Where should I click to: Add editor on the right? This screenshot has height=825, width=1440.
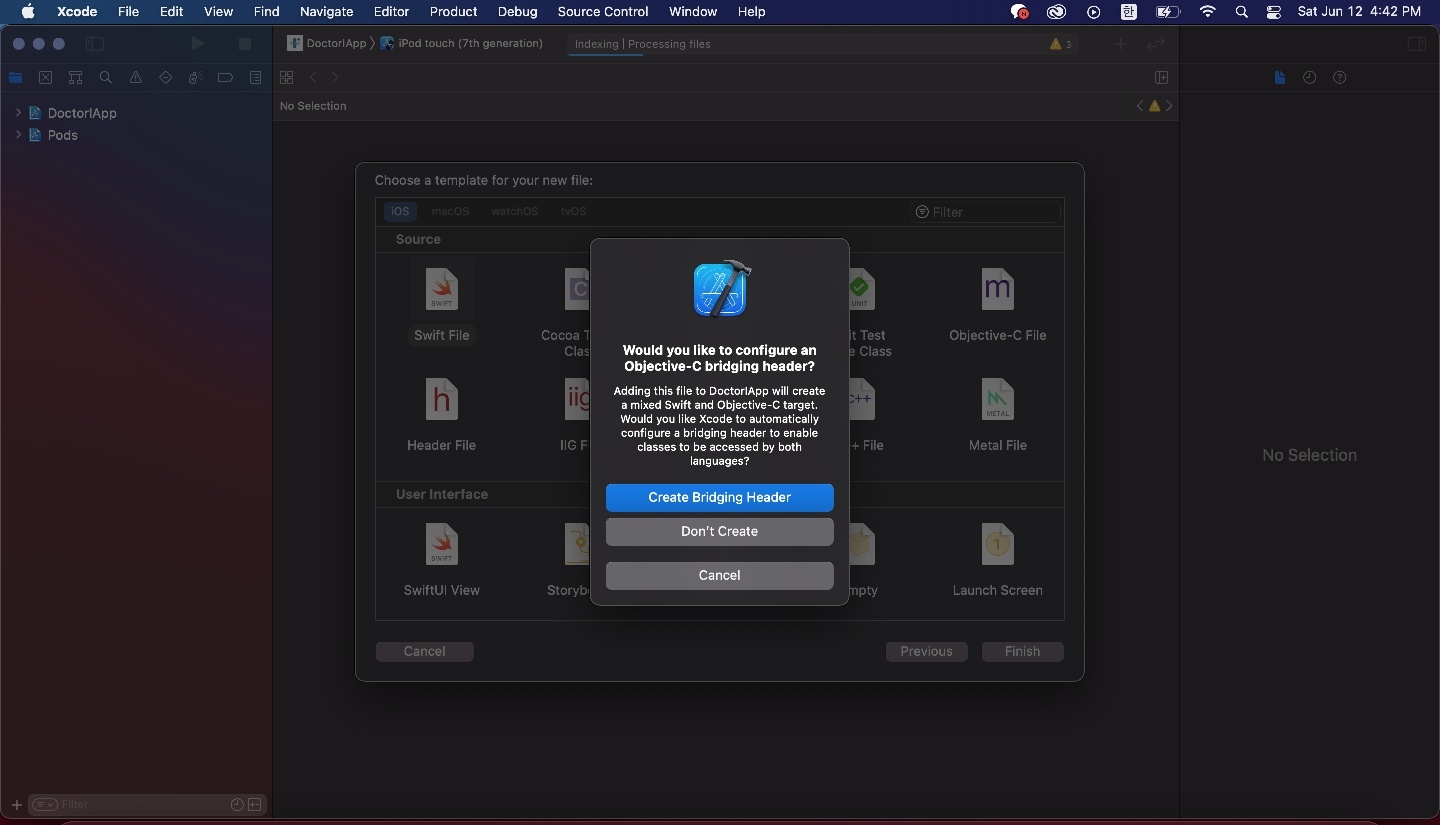point(1161,78)
